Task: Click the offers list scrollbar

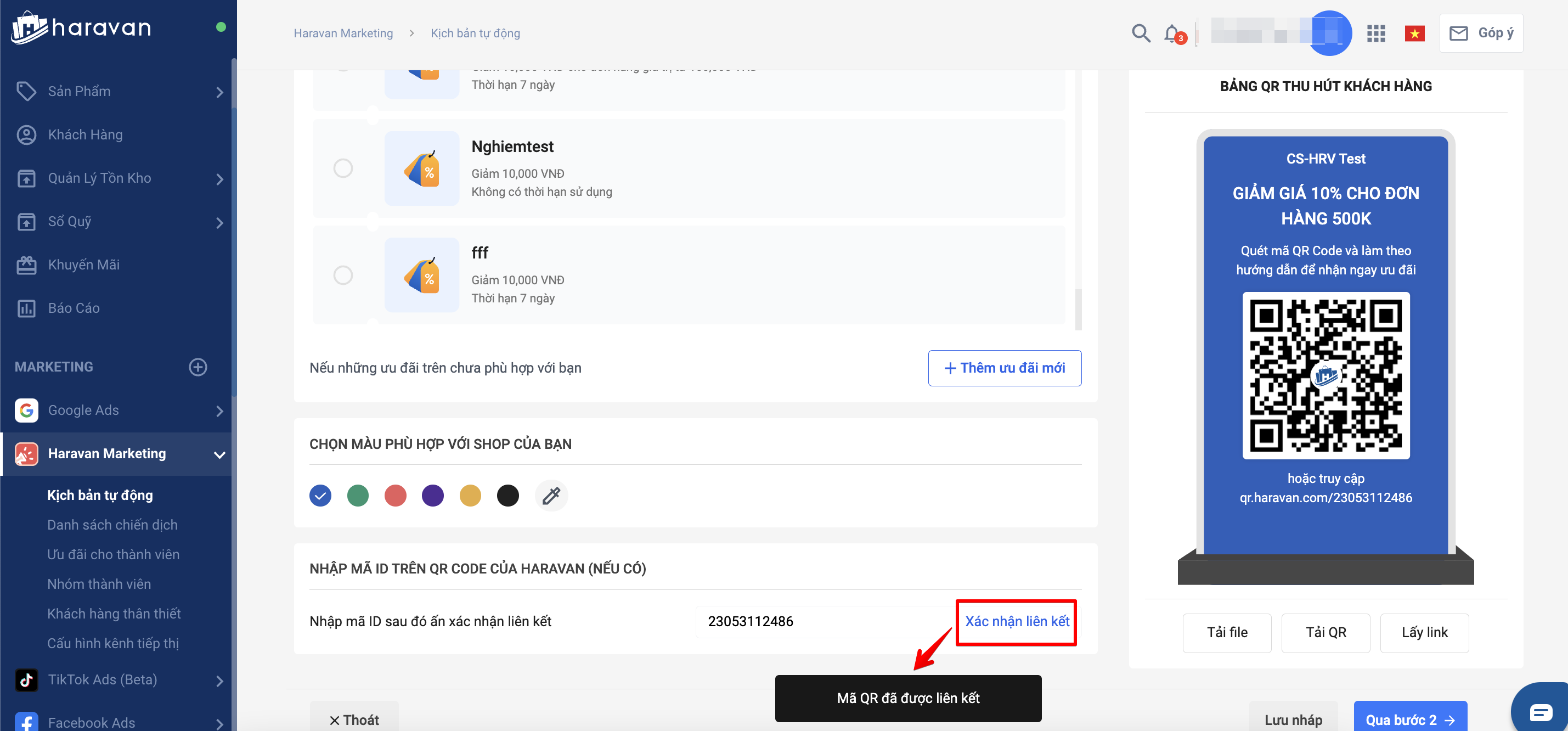Action: pyautogui.click(x=1079, y=309)
